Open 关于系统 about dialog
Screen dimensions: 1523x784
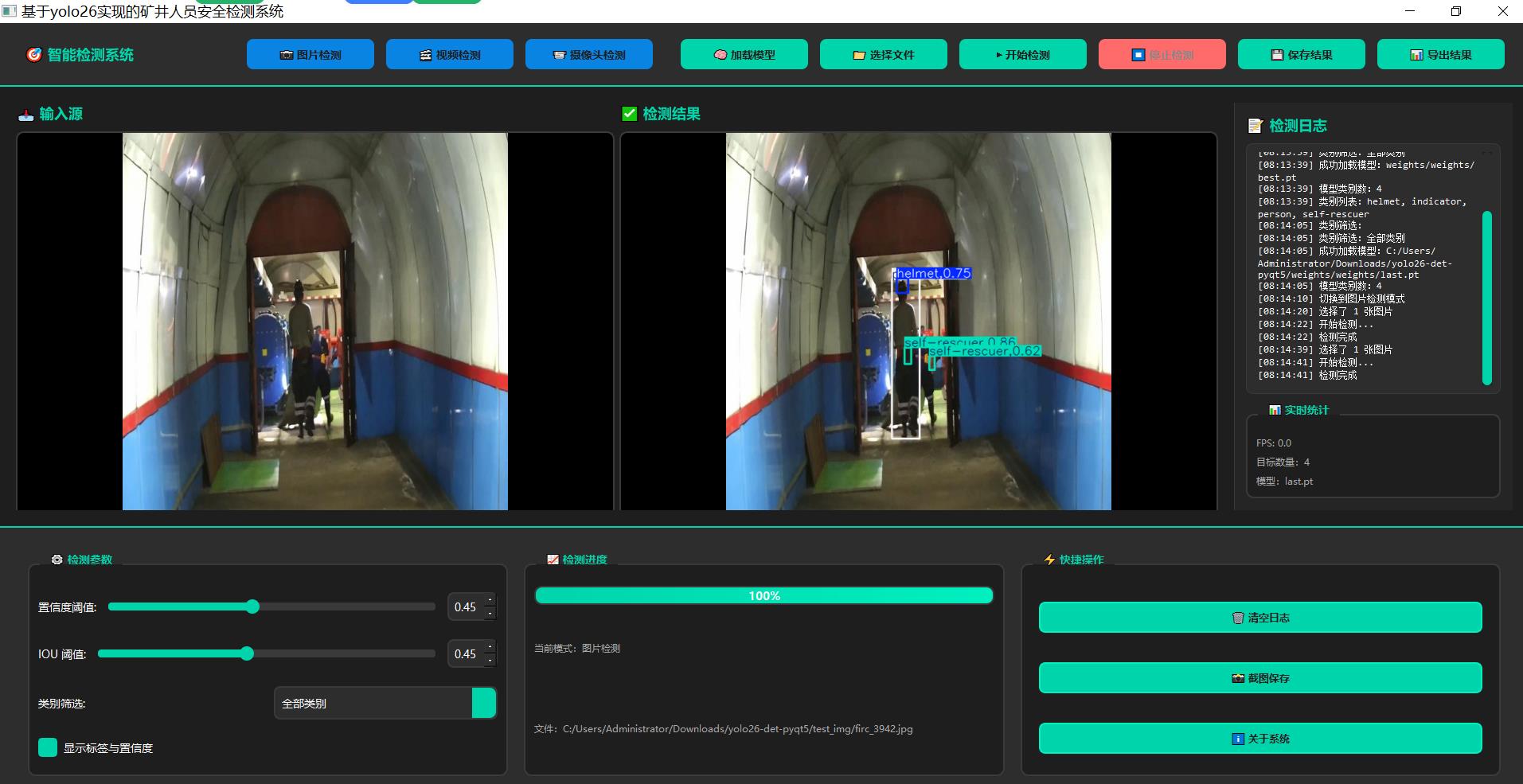[1259, 739]
